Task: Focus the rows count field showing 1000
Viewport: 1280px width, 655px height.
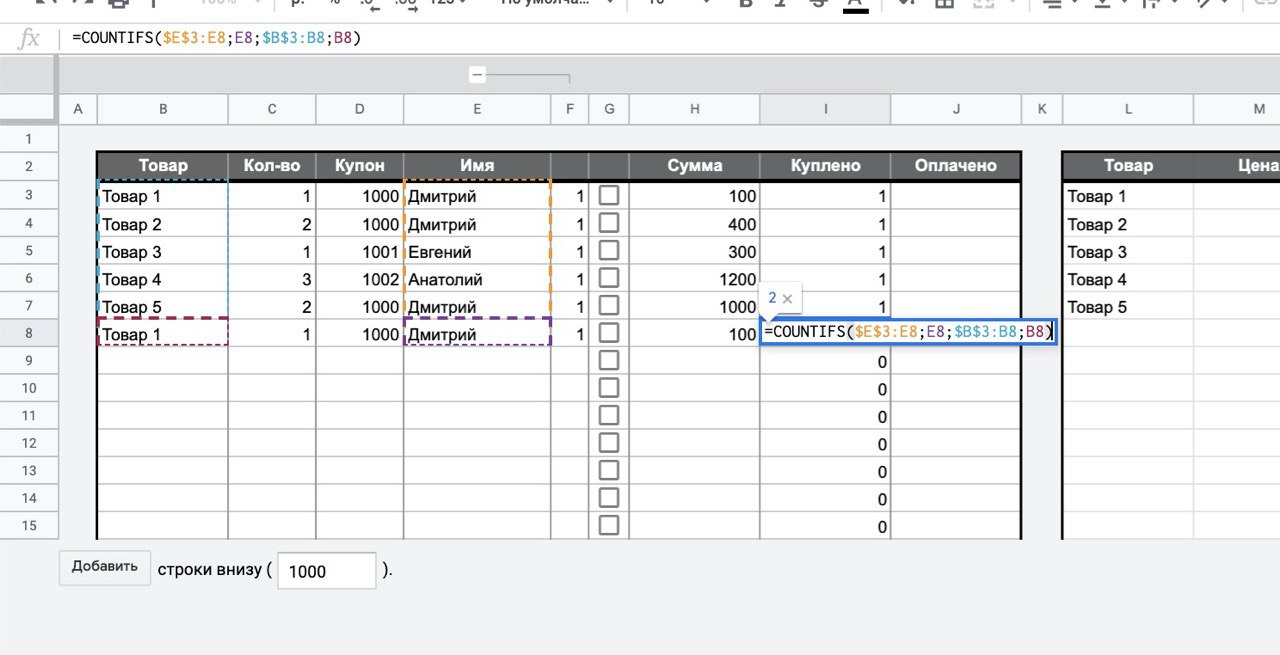Action: (326, 570)
